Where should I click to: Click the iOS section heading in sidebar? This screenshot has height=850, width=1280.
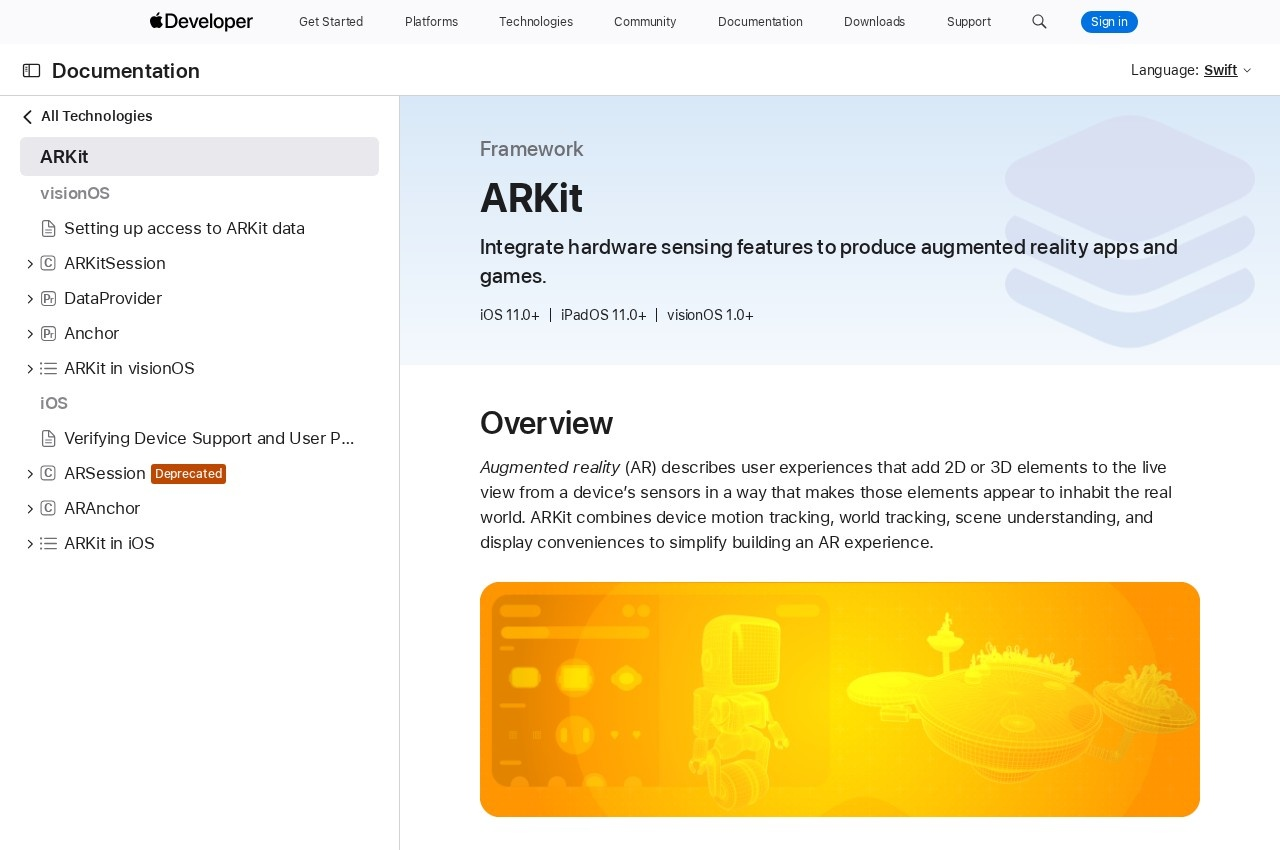[x=54, y=403]
